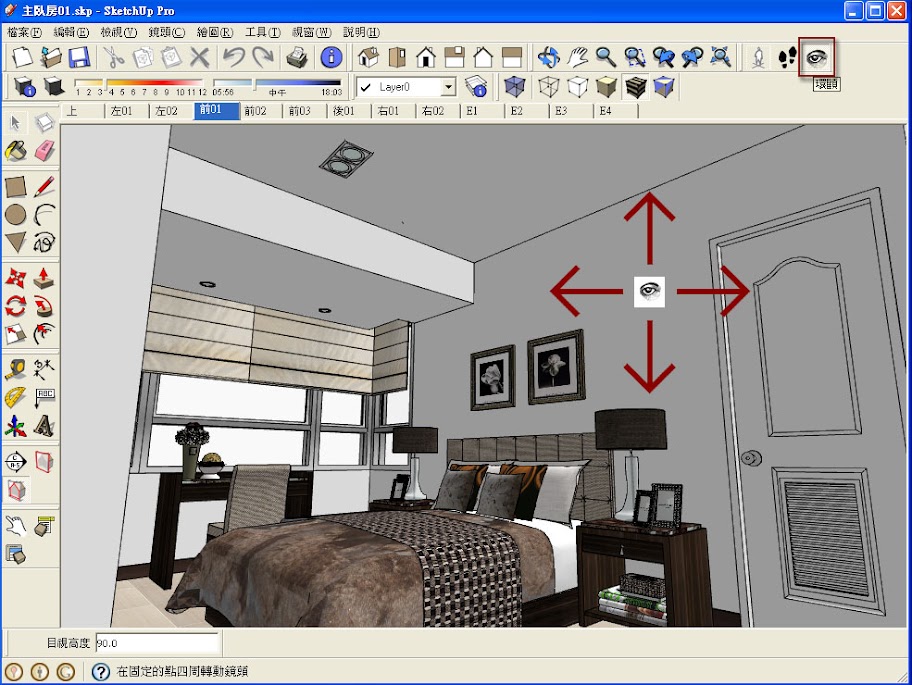Click the 目視高度 eye height field
The height and width of the screenshot is (685, 912).
click(x=157, y=643)
